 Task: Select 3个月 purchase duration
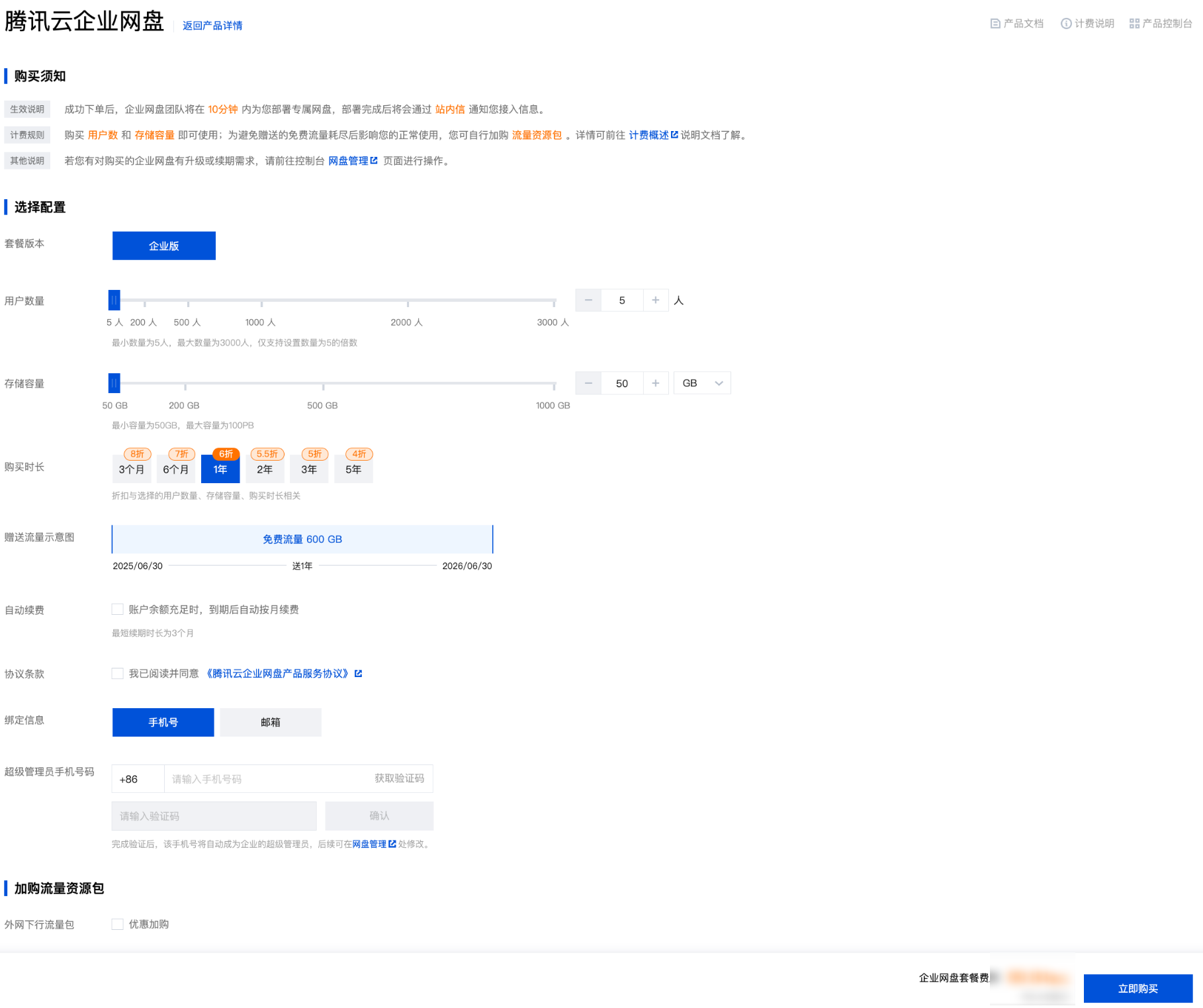pos(132,469)
